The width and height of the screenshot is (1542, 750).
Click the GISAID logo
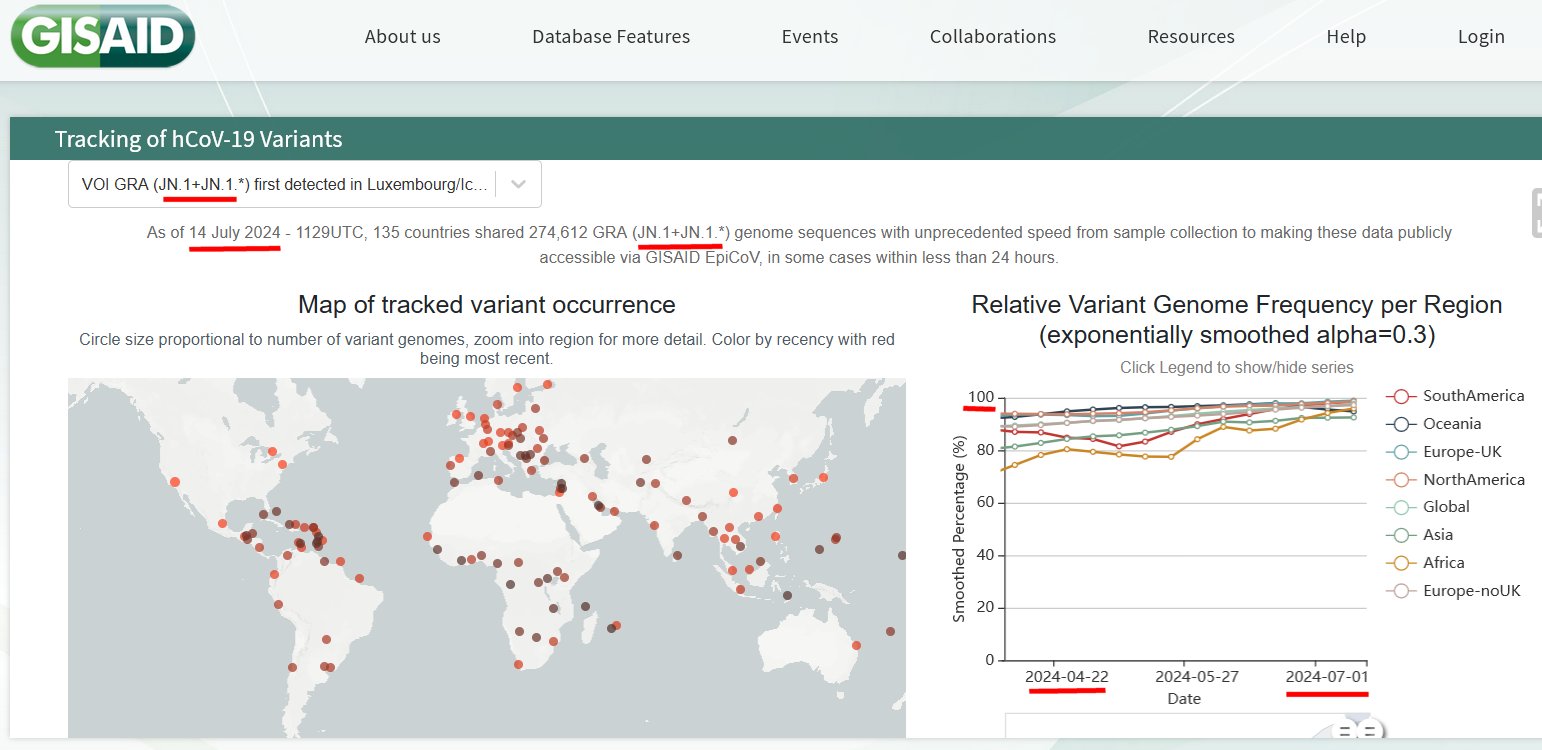pos(102,37)
